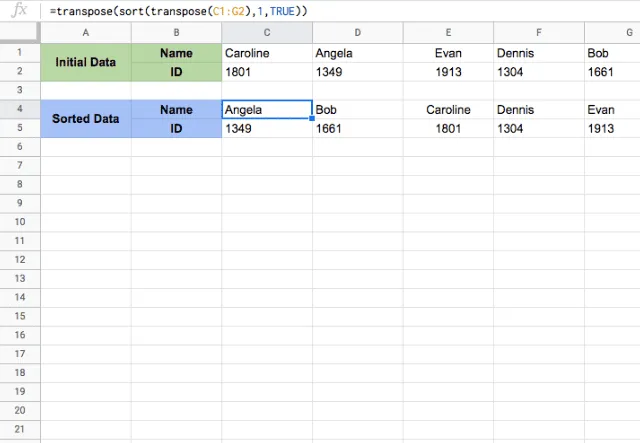The width and height of the screenshot is (640, 443).
Task: Select the cell with value 1913 in row 5
Action: click(612, 128)
